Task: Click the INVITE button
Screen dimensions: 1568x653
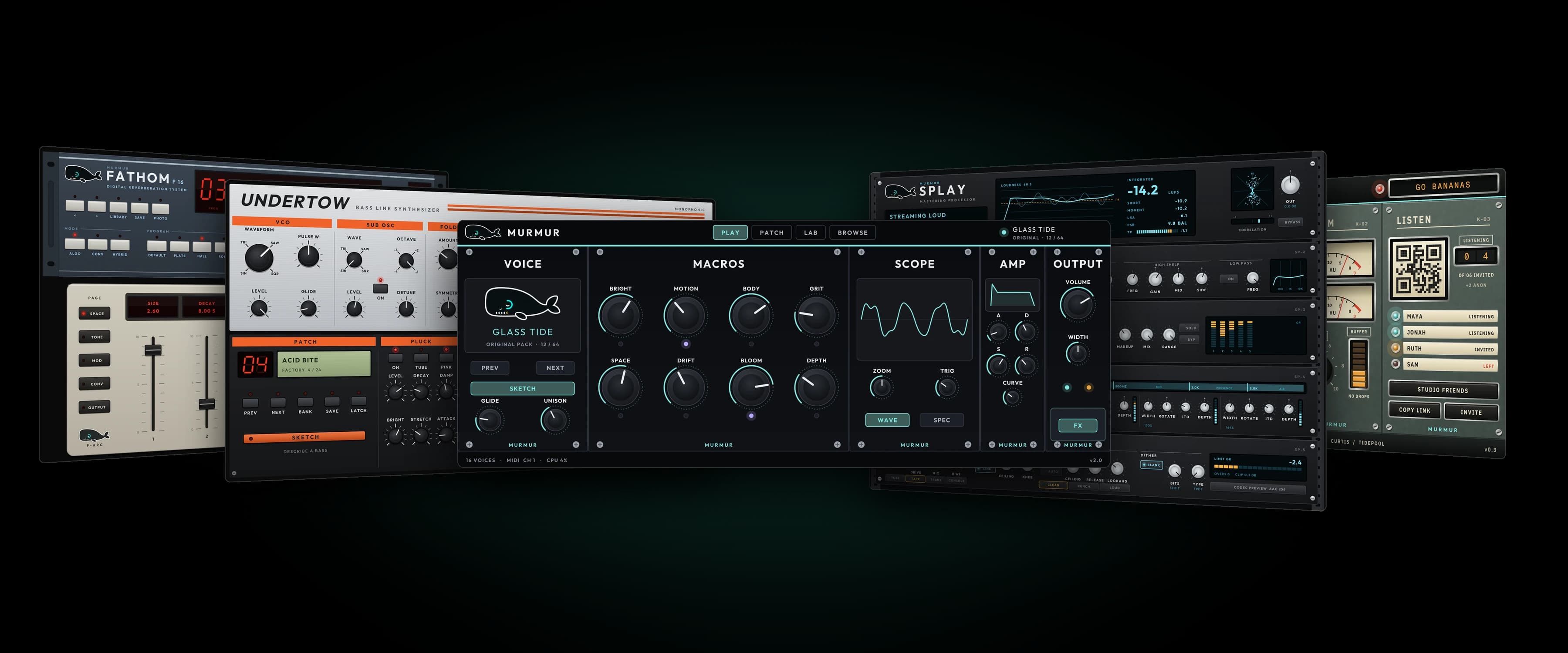Action: [x=1470, y=412]
